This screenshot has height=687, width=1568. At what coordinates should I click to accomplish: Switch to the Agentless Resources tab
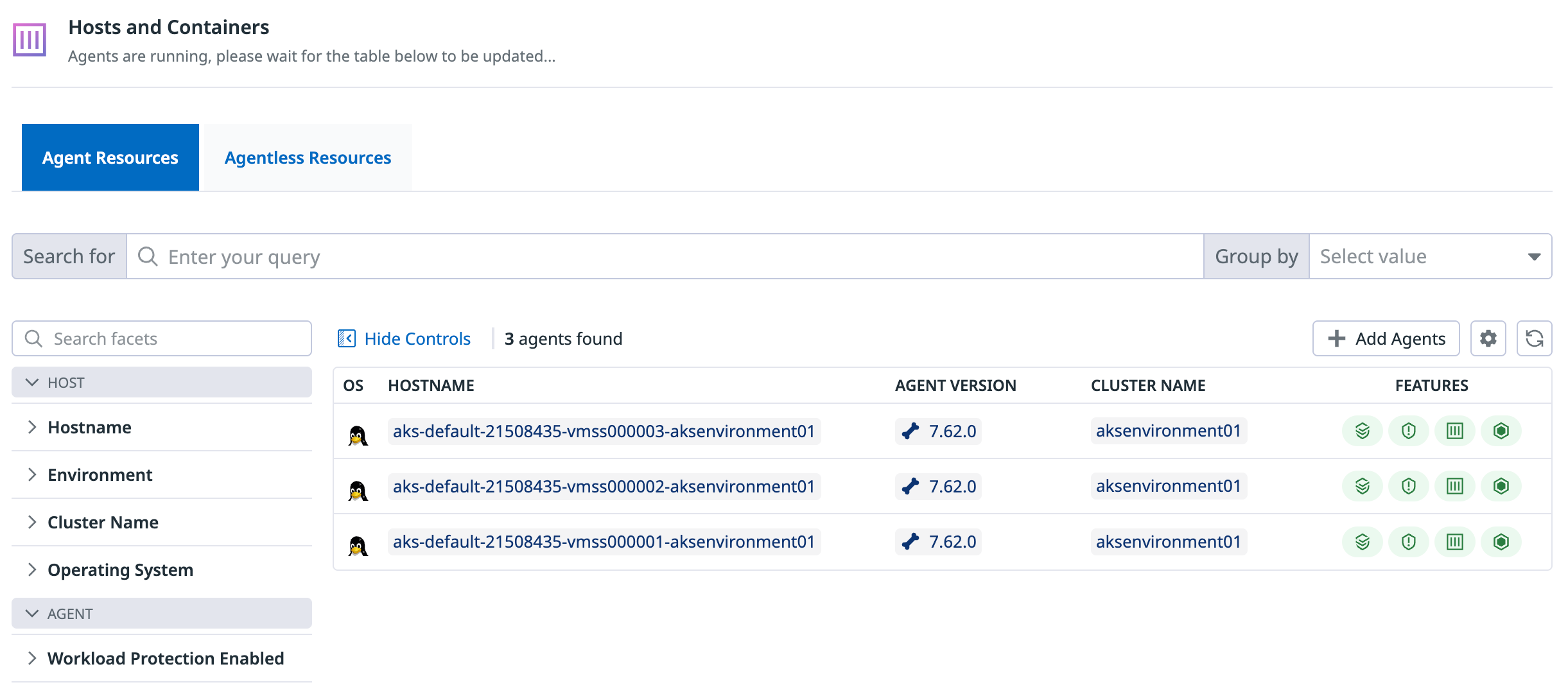[x=307, y=157]
